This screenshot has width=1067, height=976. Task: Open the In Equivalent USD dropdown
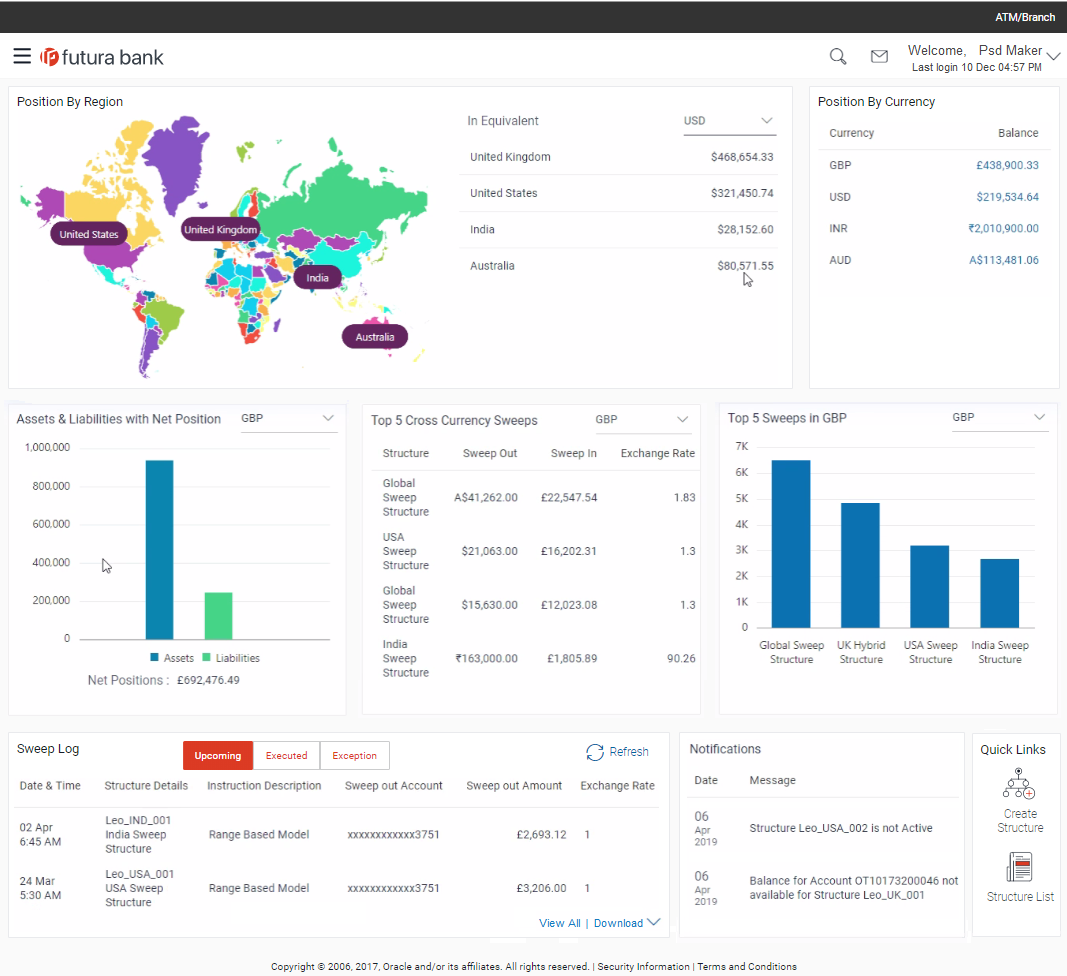tap(729, 121)
